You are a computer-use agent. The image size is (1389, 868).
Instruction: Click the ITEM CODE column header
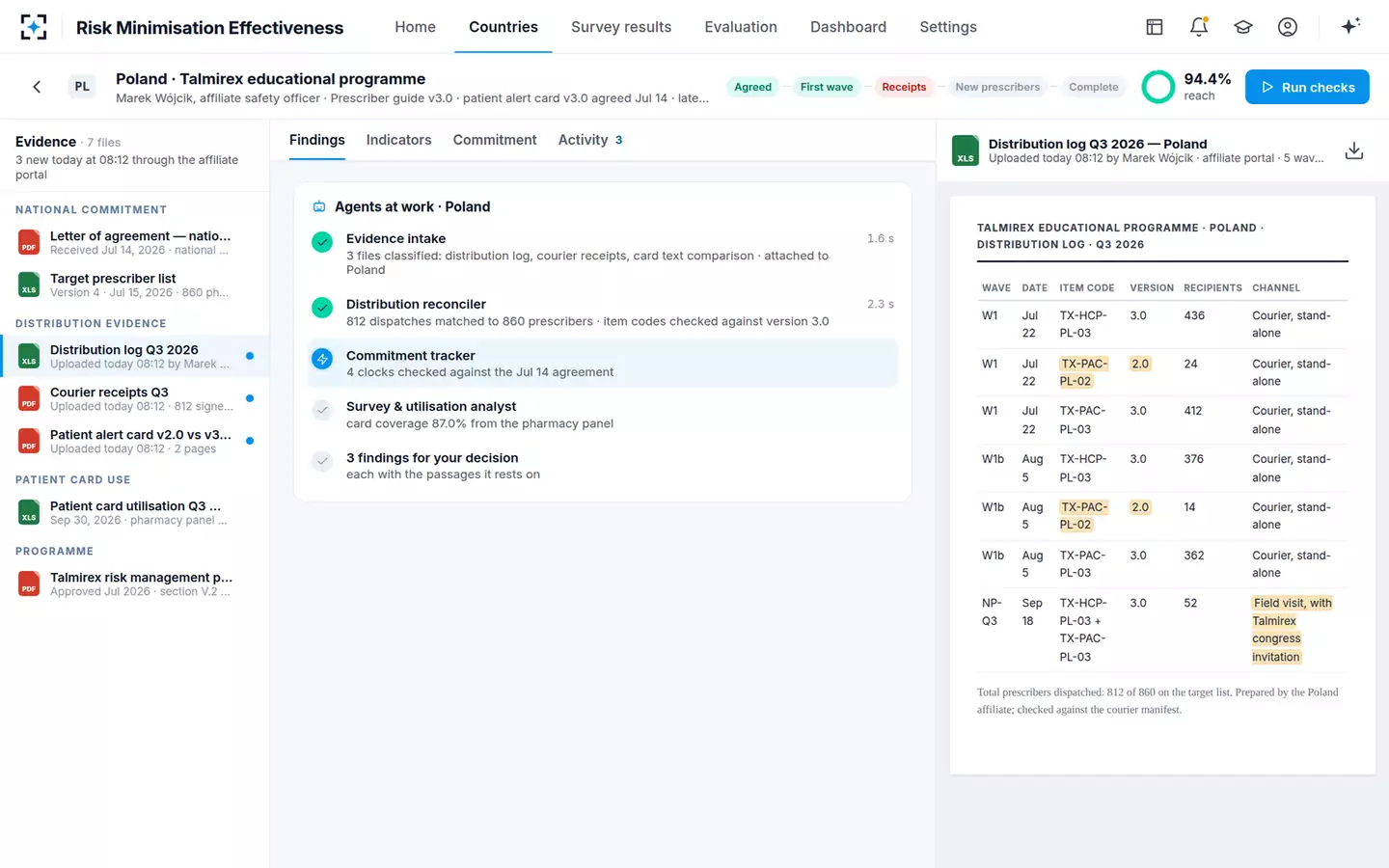1086,287
